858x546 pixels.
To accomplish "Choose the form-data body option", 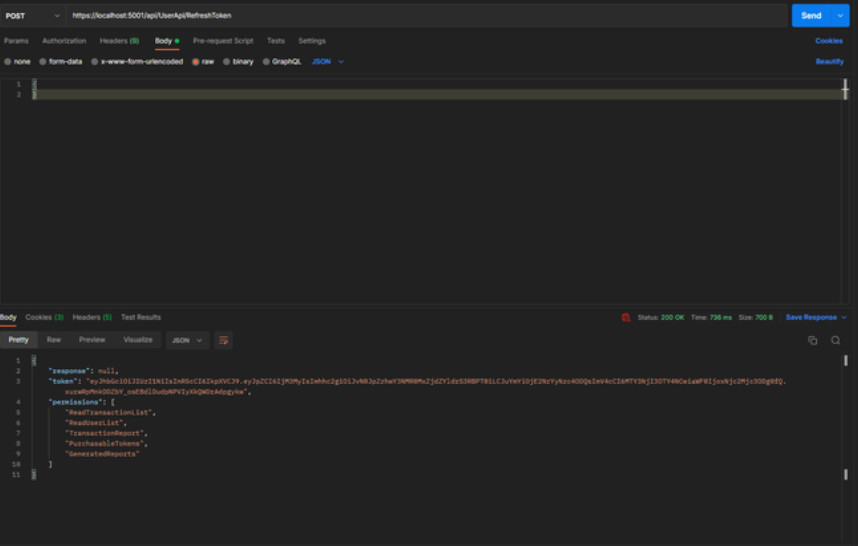I will point(43,62).
